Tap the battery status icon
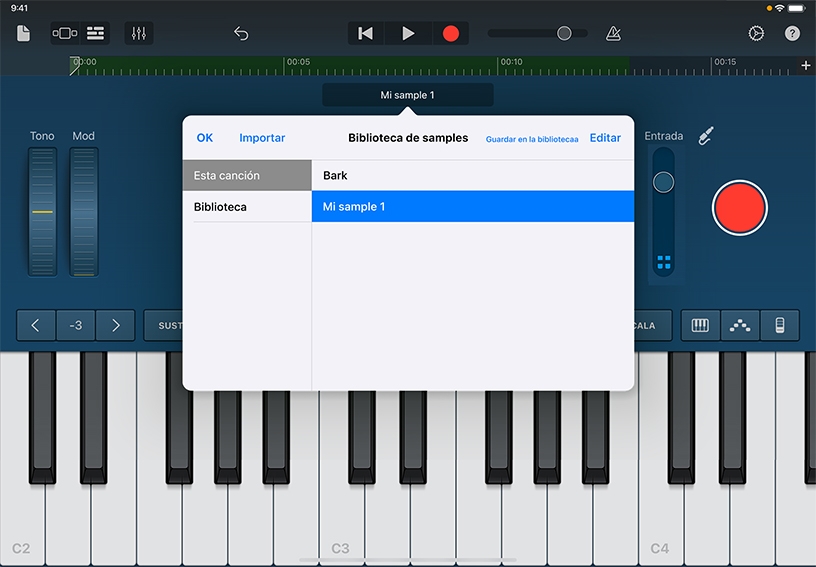 [797, 8]
